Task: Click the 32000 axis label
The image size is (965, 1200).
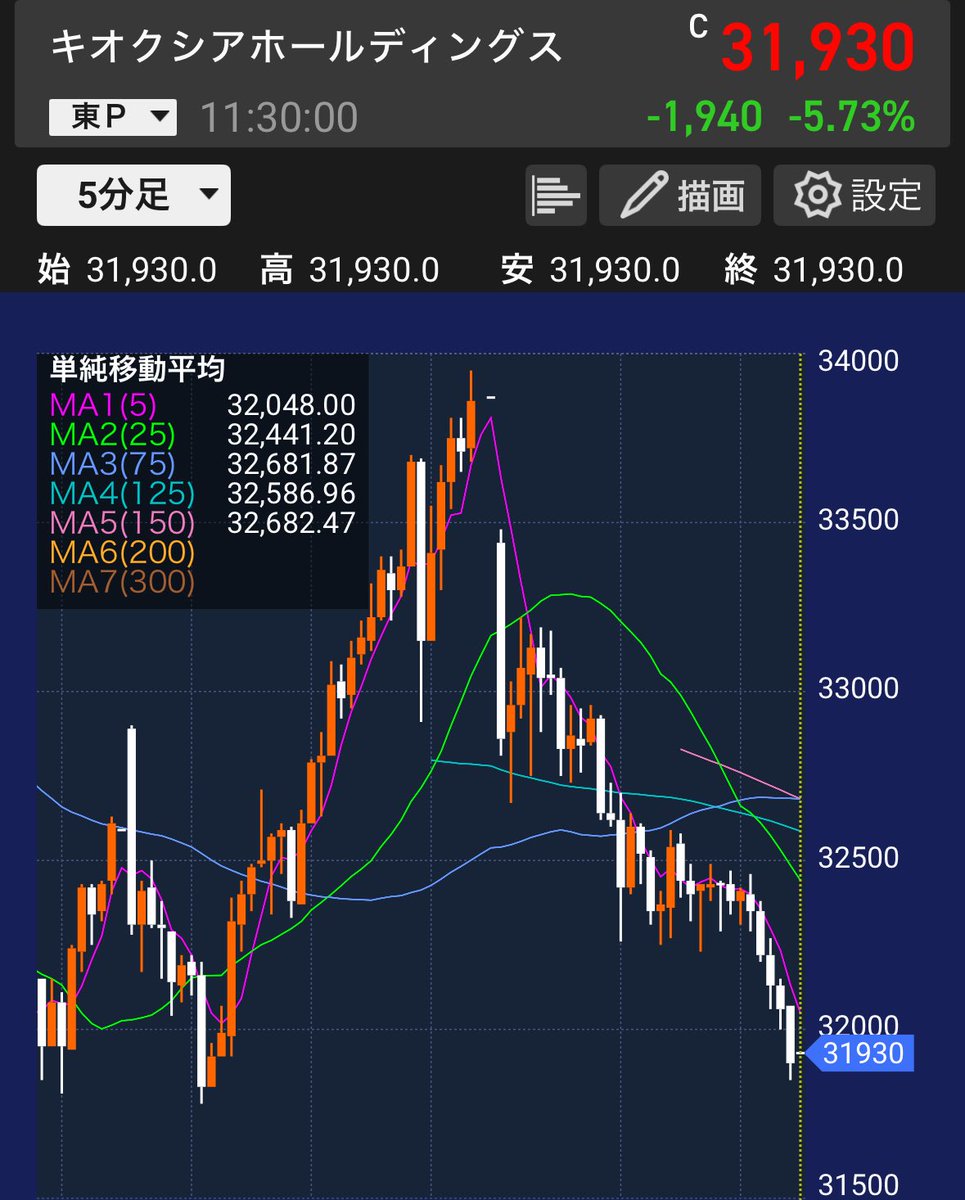Action: point(859,1027)
